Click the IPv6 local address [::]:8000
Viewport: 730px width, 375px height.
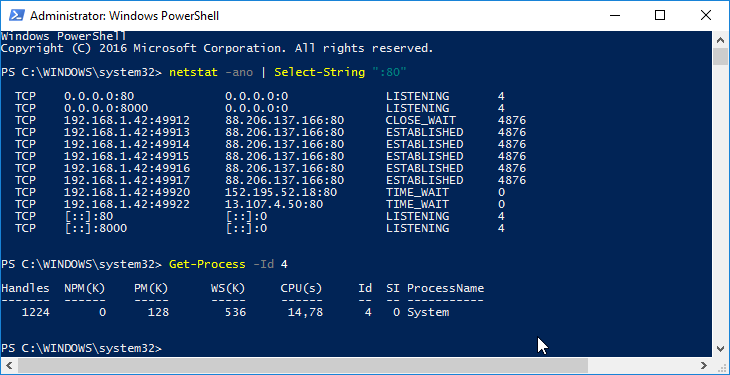[x=95, y=228]
